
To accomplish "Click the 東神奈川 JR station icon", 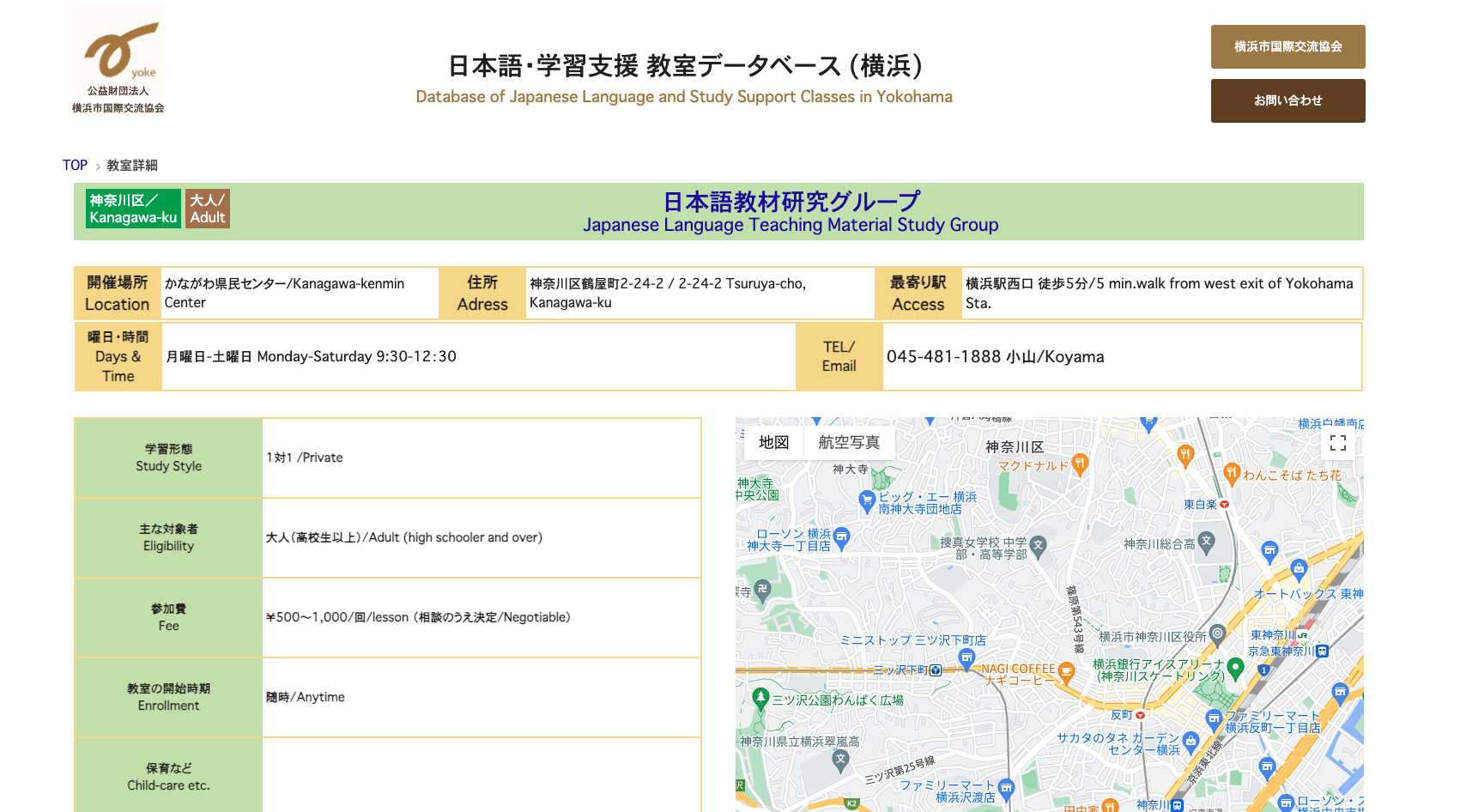I will 1301,637.
